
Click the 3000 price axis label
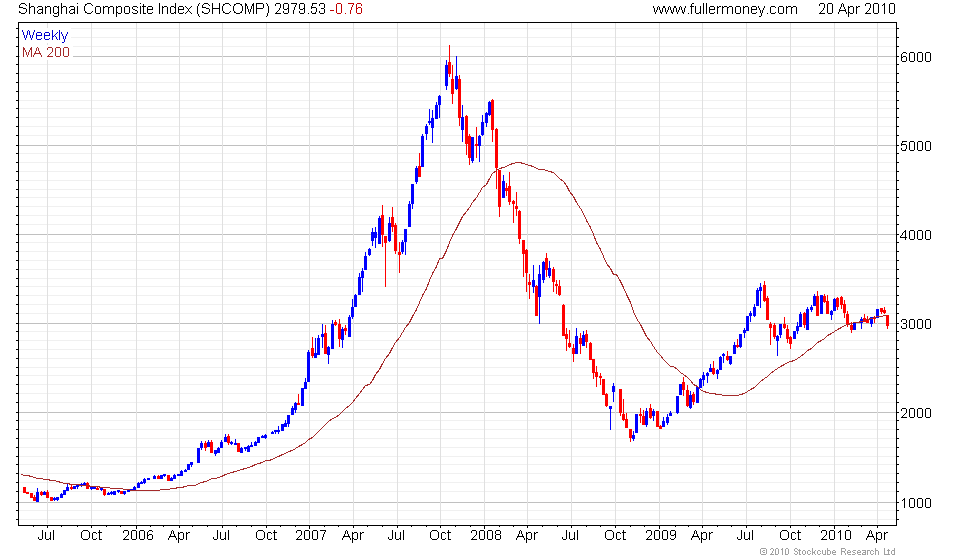tap(916, 324)
